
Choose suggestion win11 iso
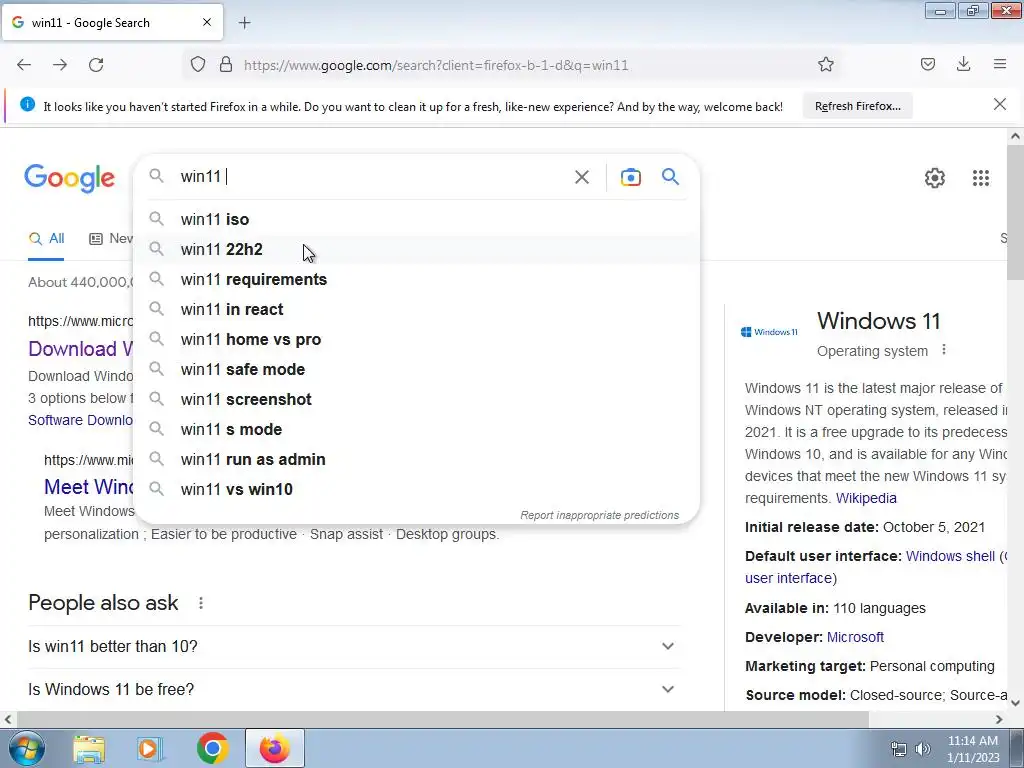pyautogui.click(x=416, y=219)
